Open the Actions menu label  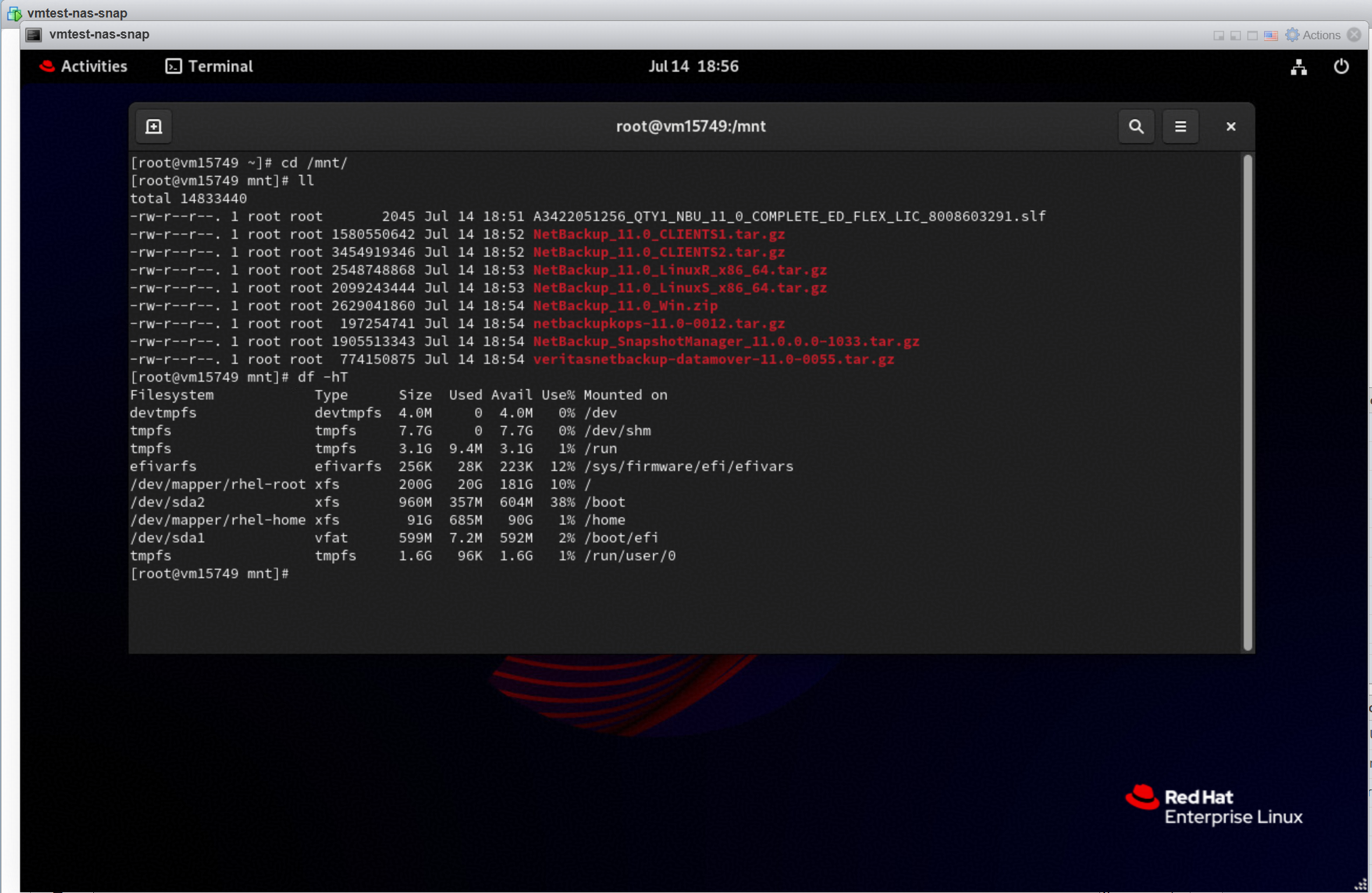pos(1321,35)
